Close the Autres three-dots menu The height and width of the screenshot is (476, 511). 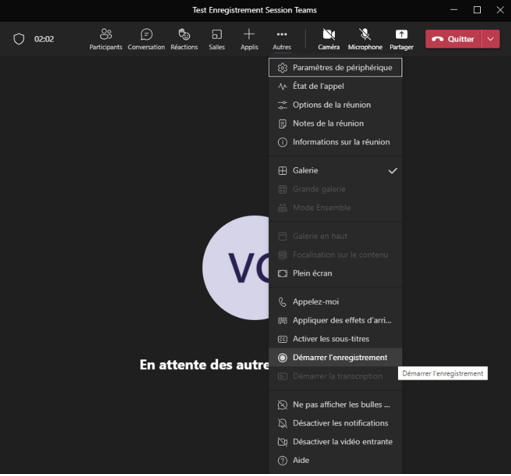pos(282,39)
